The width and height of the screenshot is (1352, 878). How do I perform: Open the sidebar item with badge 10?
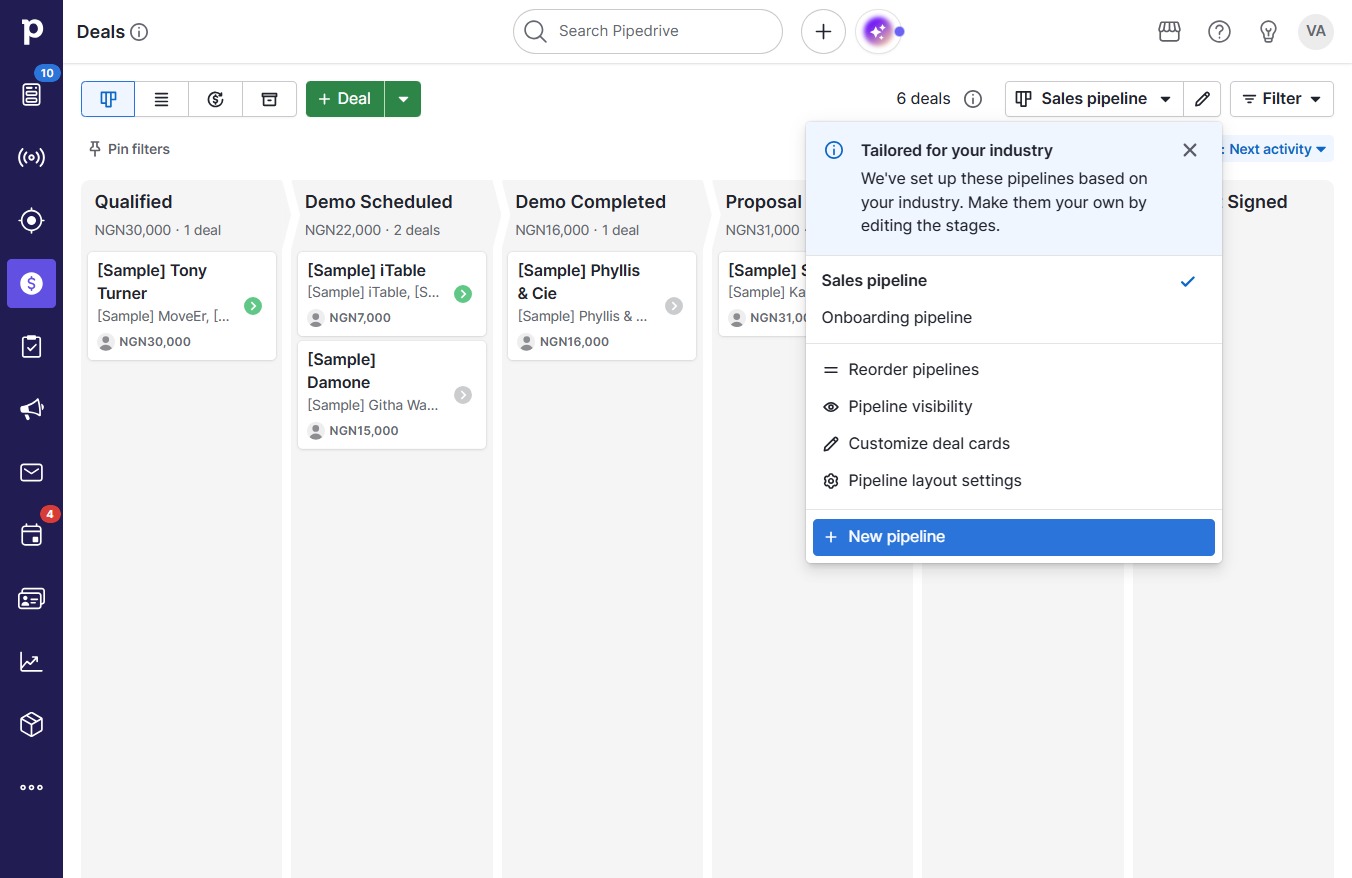pyautogui.click(x=31, y=94)
